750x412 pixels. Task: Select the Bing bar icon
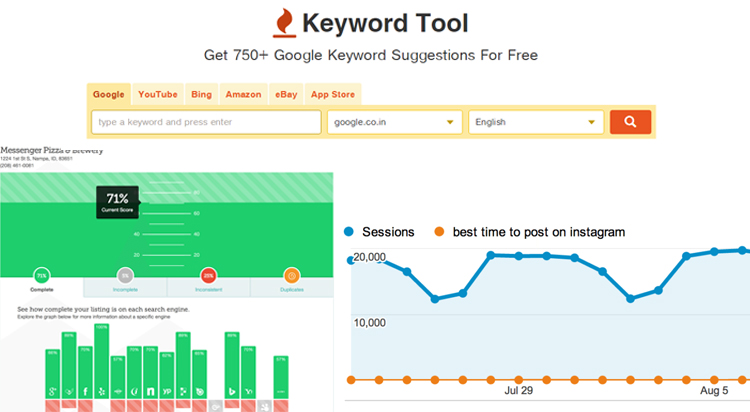click(232, 392)
